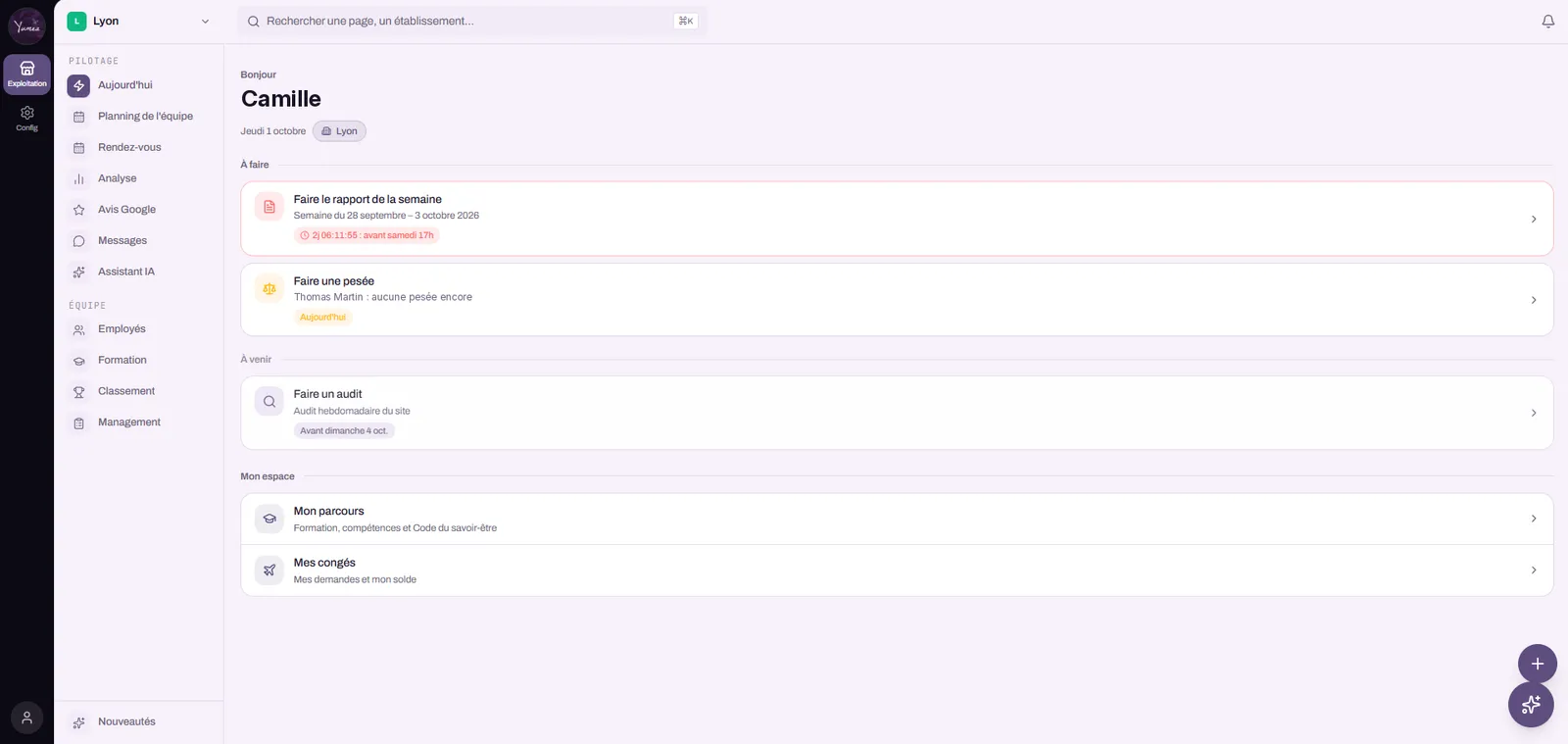This screenshot has height=744, width=1568.
Task: Open Management page
Action: (139, 422)
